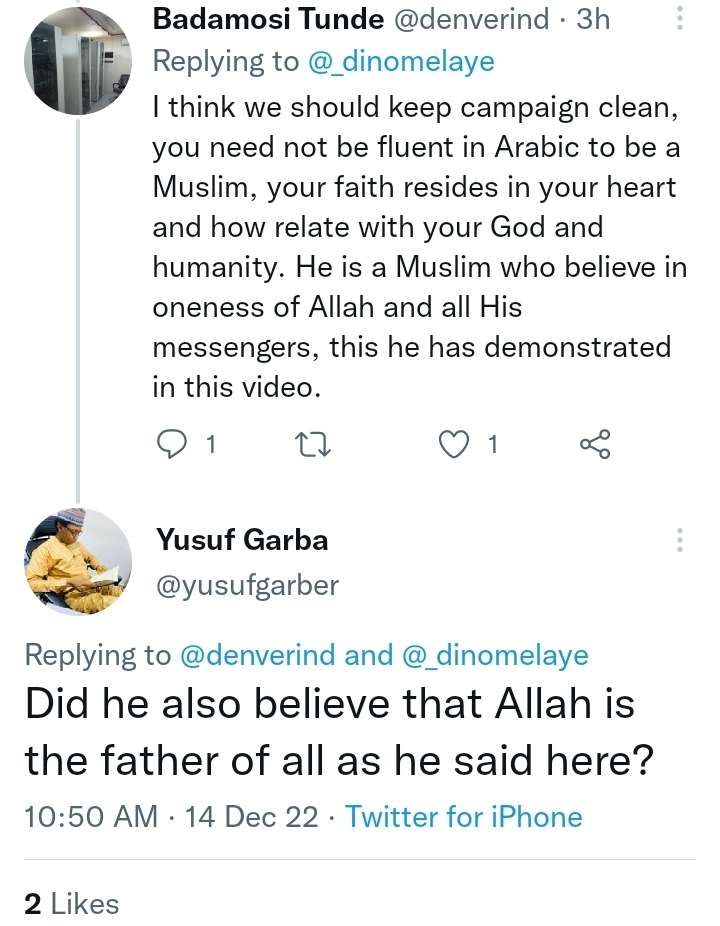Click the 10:50 AM · 14 Dec 22 timestamp

click(174, 817)
